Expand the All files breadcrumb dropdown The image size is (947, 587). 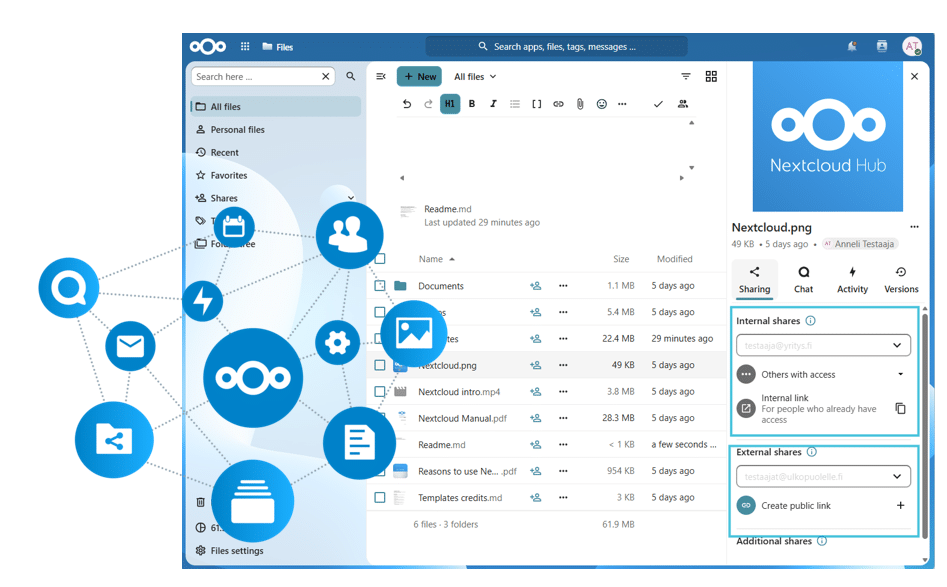click(x=475, y=77)
